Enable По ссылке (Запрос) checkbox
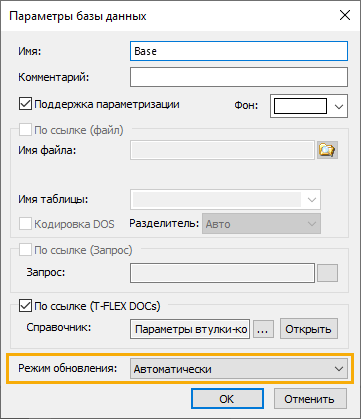This screenshot has width=361, height=419. click(25, 250)
